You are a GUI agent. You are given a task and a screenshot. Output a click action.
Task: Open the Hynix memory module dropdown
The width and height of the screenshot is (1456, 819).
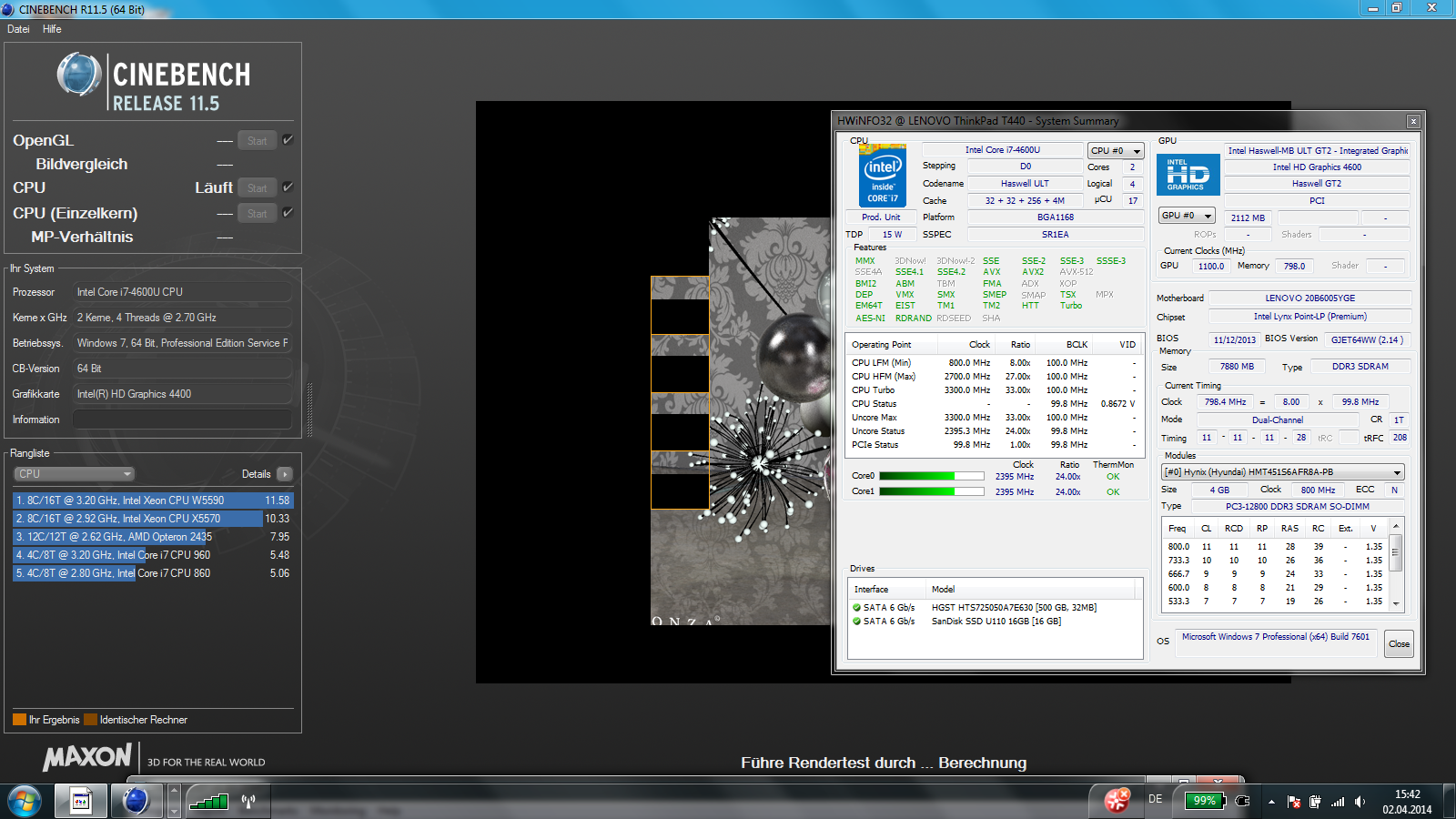[x=1282, y=472]
